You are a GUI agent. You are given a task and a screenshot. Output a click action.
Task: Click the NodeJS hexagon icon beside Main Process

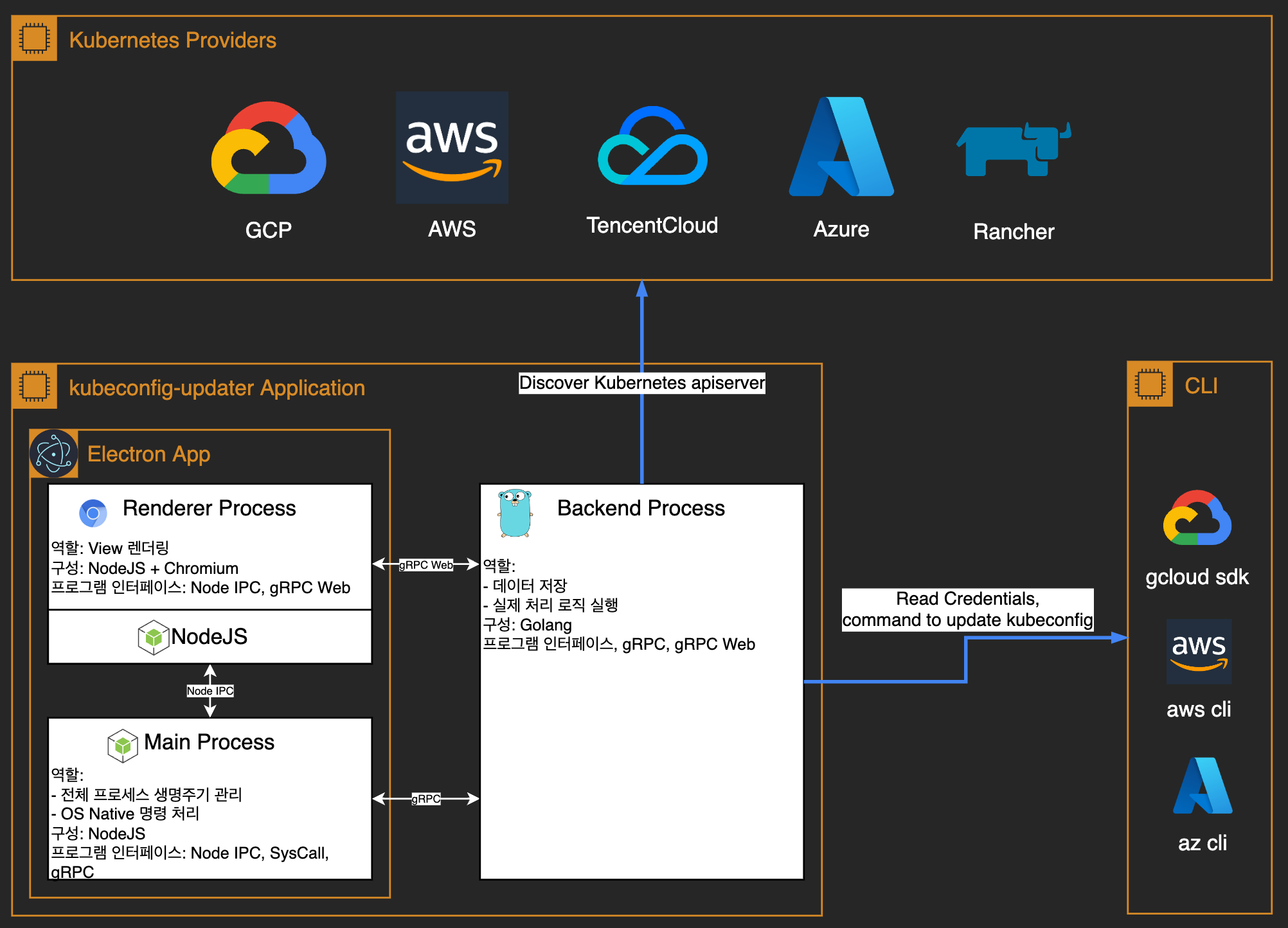[122, 745]
